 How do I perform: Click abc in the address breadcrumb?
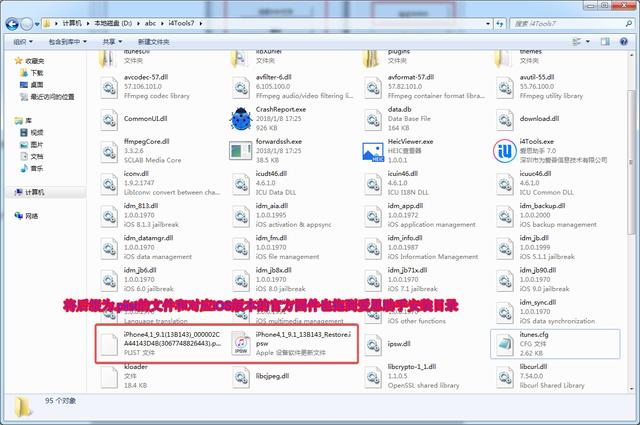pos(150,23)
